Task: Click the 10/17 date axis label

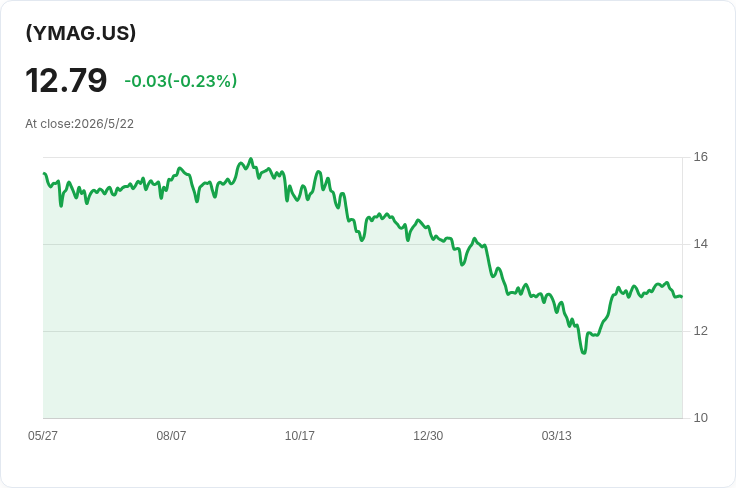Action: pyautogui.click(x=299, y=435)
